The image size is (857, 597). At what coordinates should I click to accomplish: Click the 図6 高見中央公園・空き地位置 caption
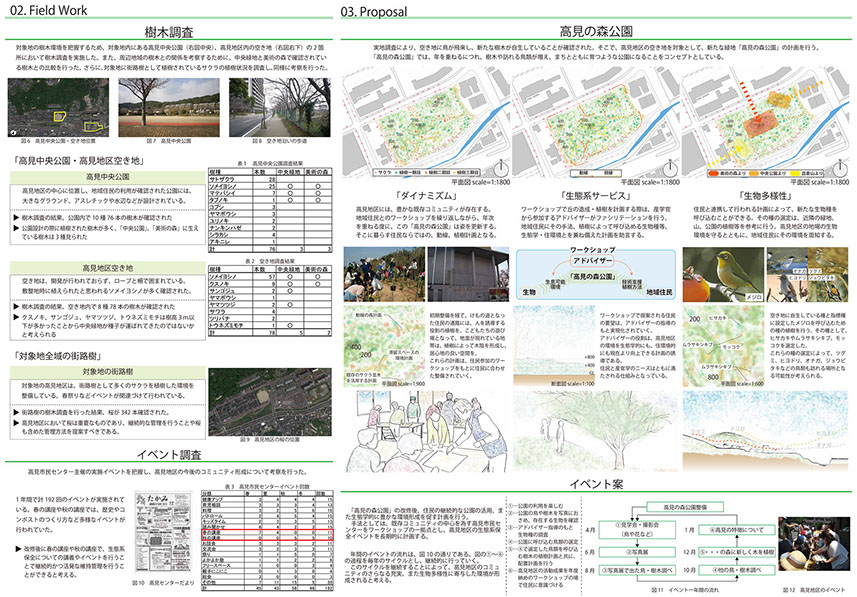tap(58, 141)
